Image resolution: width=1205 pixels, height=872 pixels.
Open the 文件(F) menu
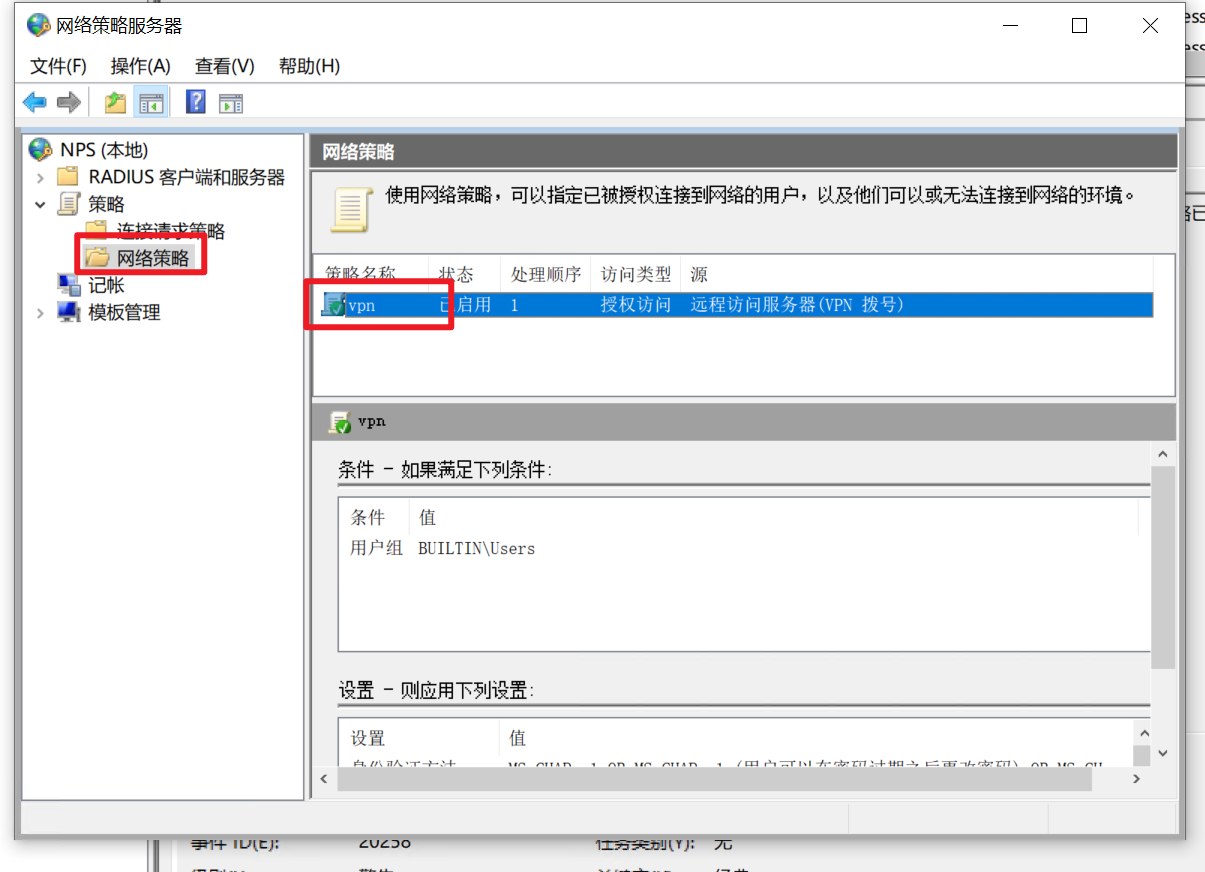pos(58,66)
